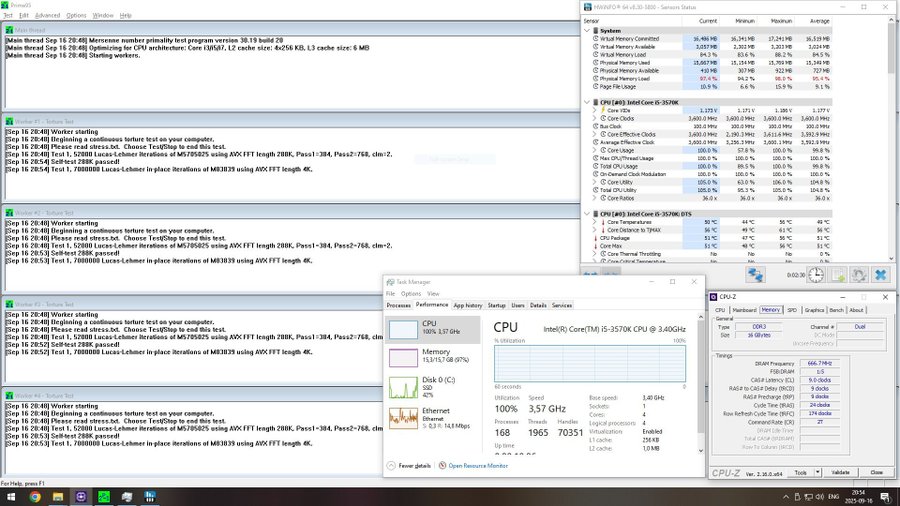Click blue X icon in HWiNFO toolbar
This screenshot has height=506, width=900.
(880, 275)
